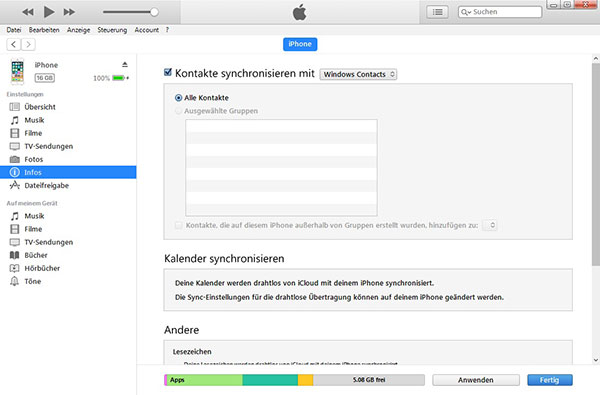
Task: Click the blue Fertig button
Action: tap(549, 380)
